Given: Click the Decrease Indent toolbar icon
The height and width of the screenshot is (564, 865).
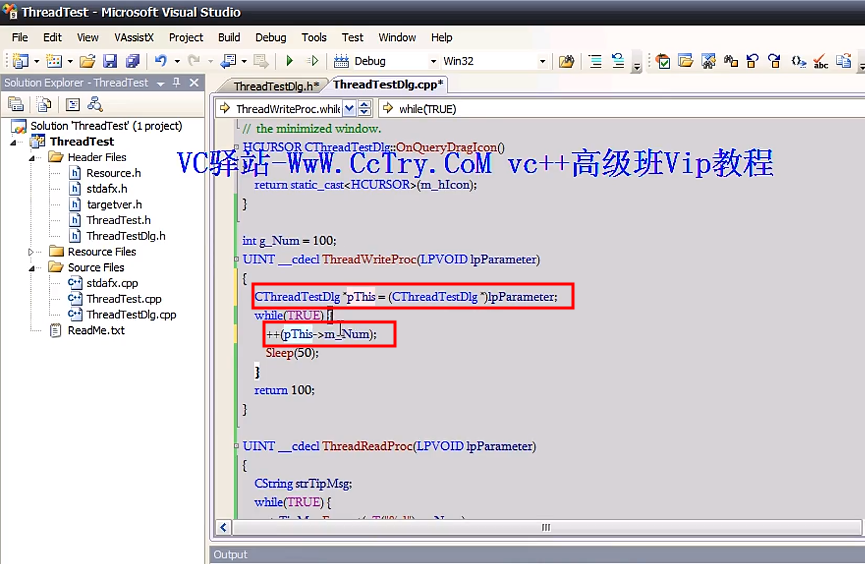Looking at the screenshot, I should point(618,61).
